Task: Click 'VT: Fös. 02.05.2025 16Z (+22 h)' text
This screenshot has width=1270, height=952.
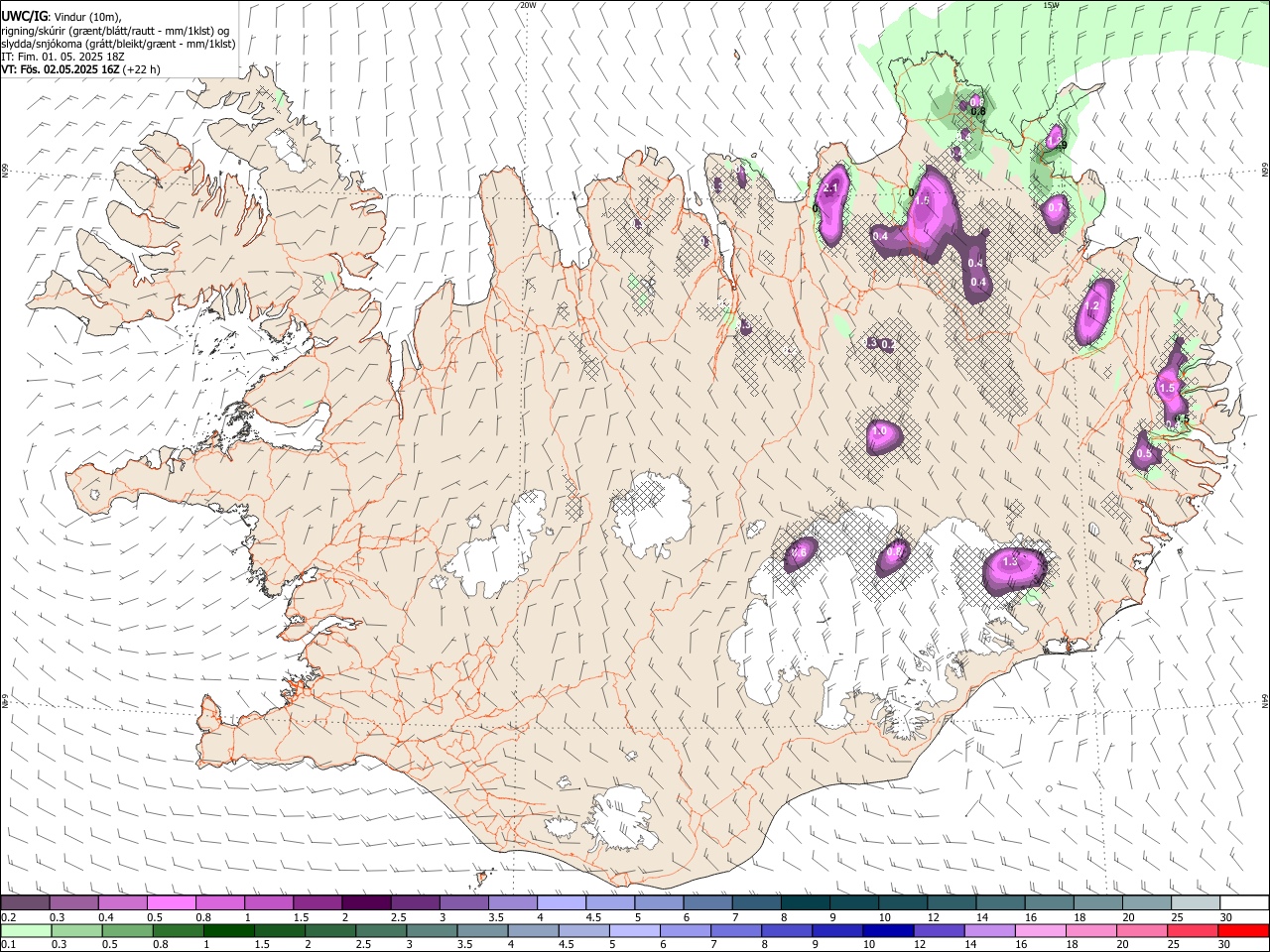Action: (x=80, y=69)
